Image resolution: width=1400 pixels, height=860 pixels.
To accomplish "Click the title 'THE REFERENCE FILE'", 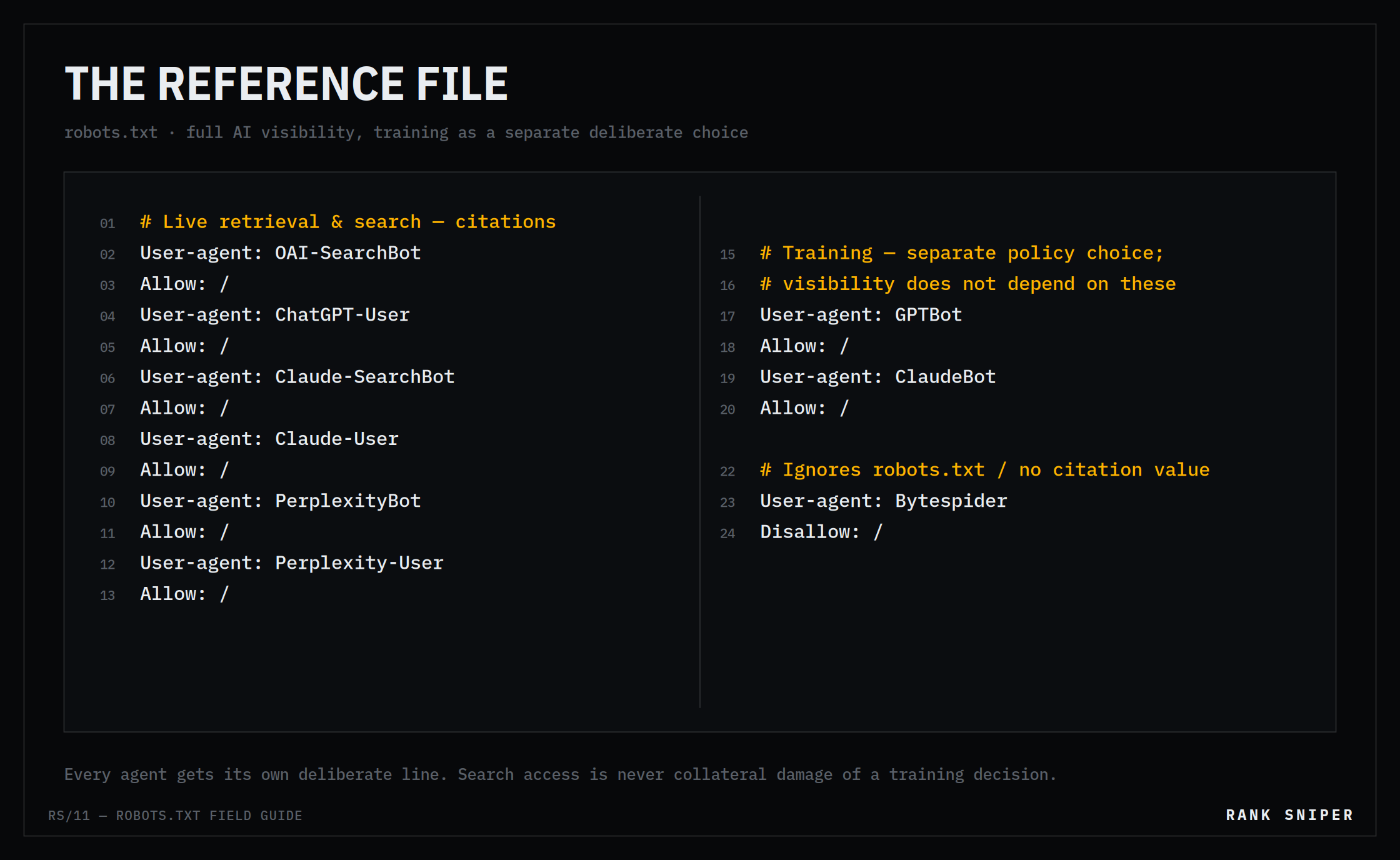I will pyautogui.click(x=286, y=84).
